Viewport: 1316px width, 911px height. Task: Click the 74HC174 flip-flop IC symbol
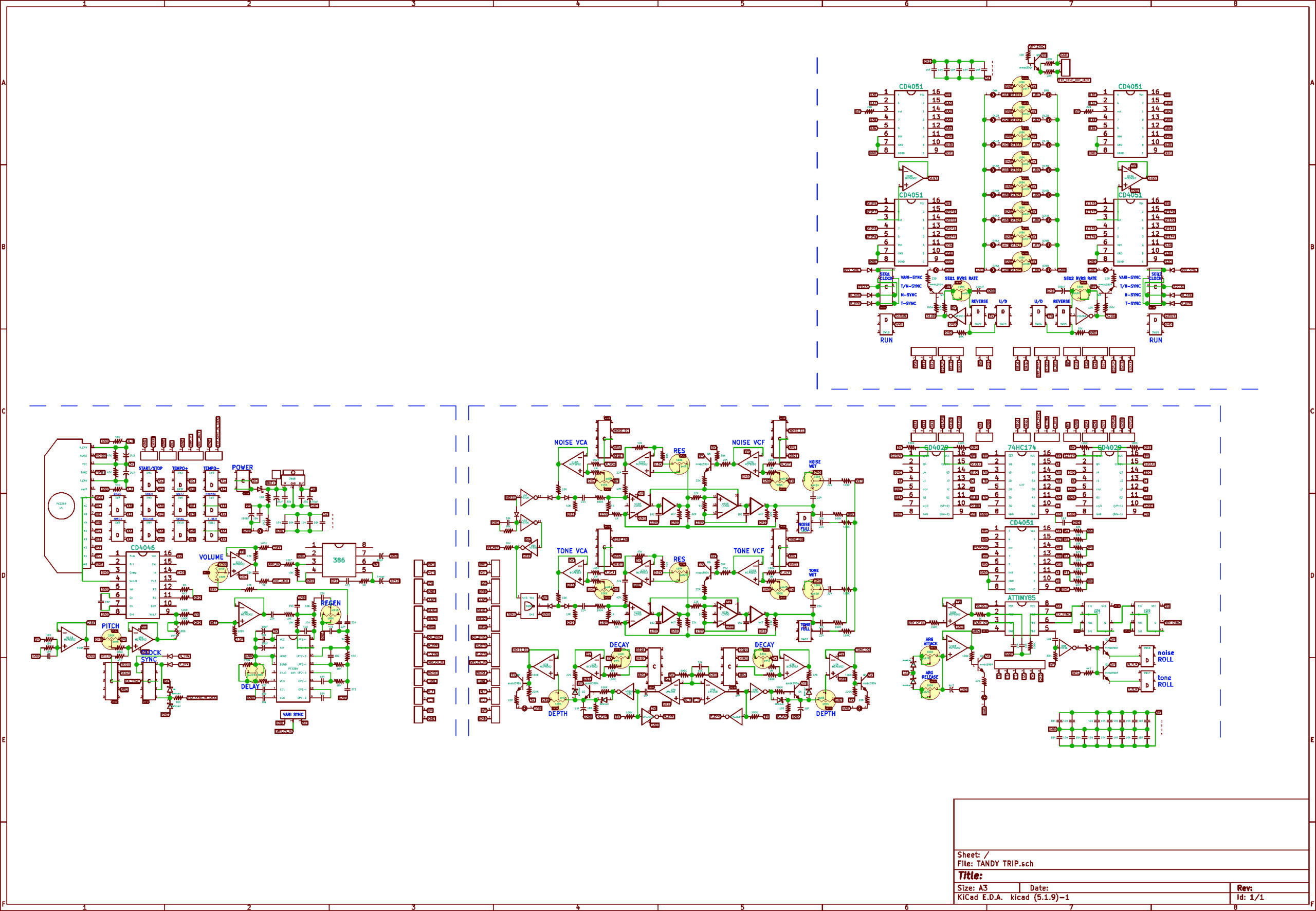click(1021, 485)
